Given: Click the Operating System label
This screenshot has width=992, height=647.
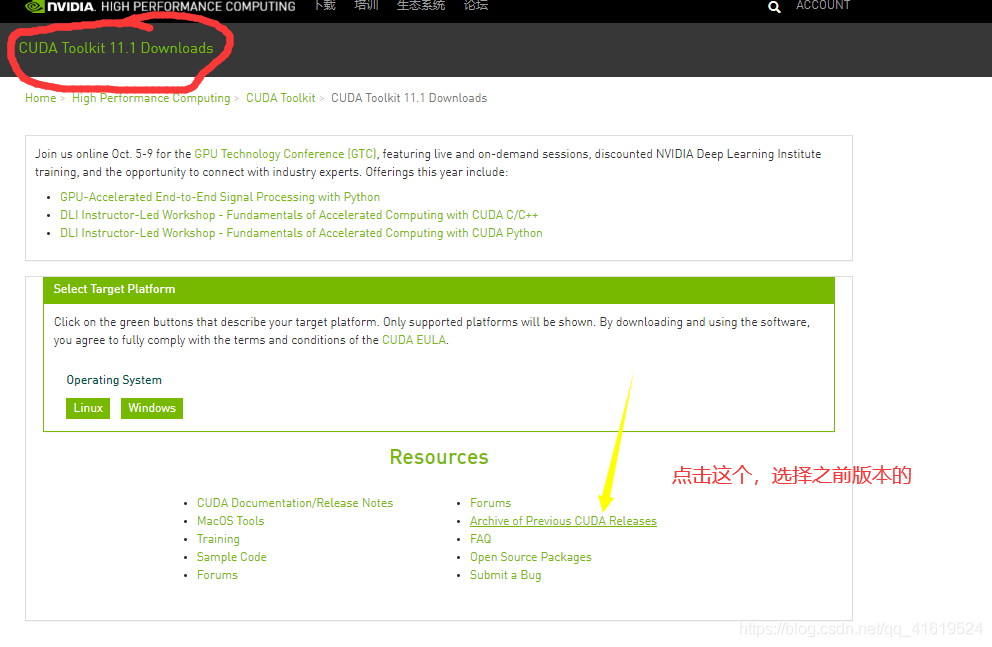Looking at the screenshot, I should [x=114, y=379].
